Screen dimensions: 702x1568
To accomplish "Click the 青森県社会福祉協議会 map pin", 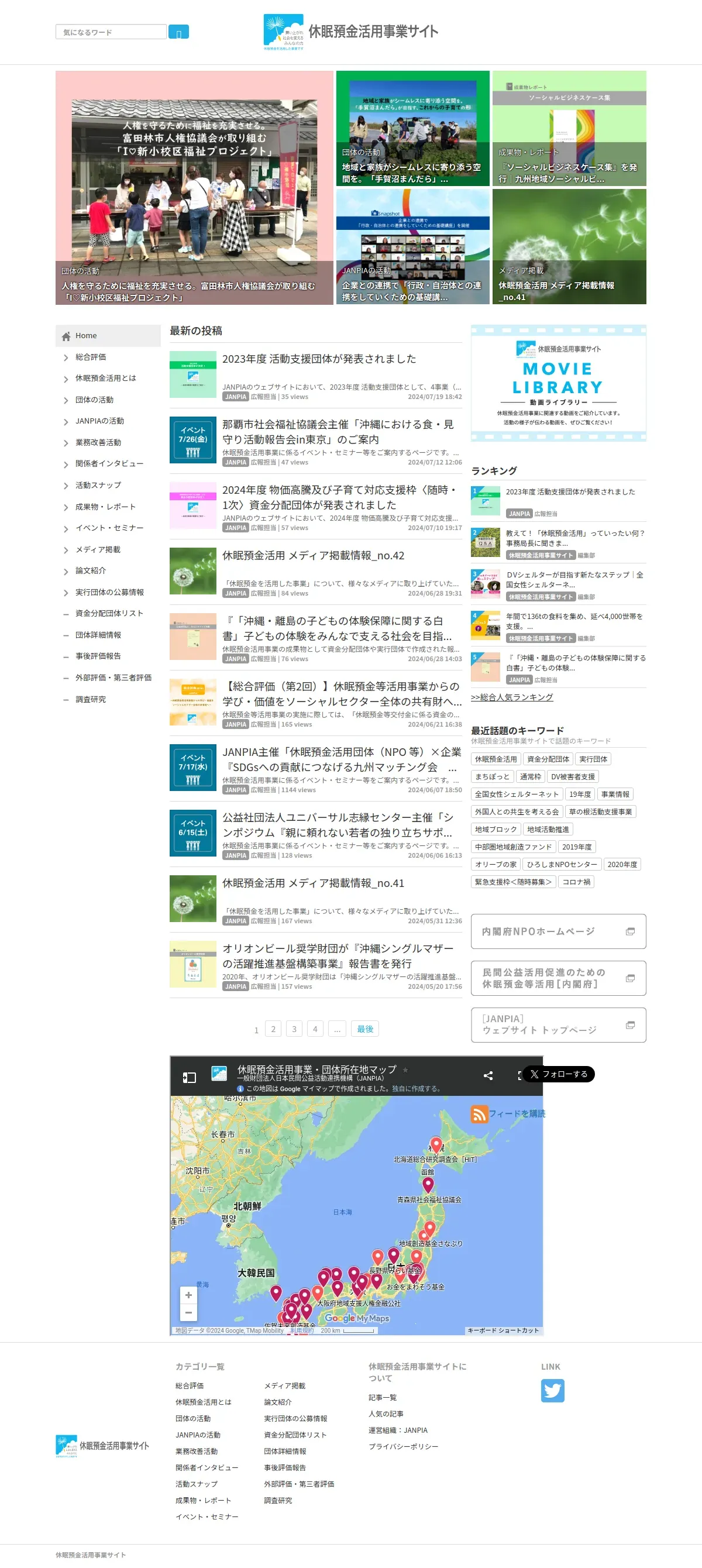I will point(428,1185).
